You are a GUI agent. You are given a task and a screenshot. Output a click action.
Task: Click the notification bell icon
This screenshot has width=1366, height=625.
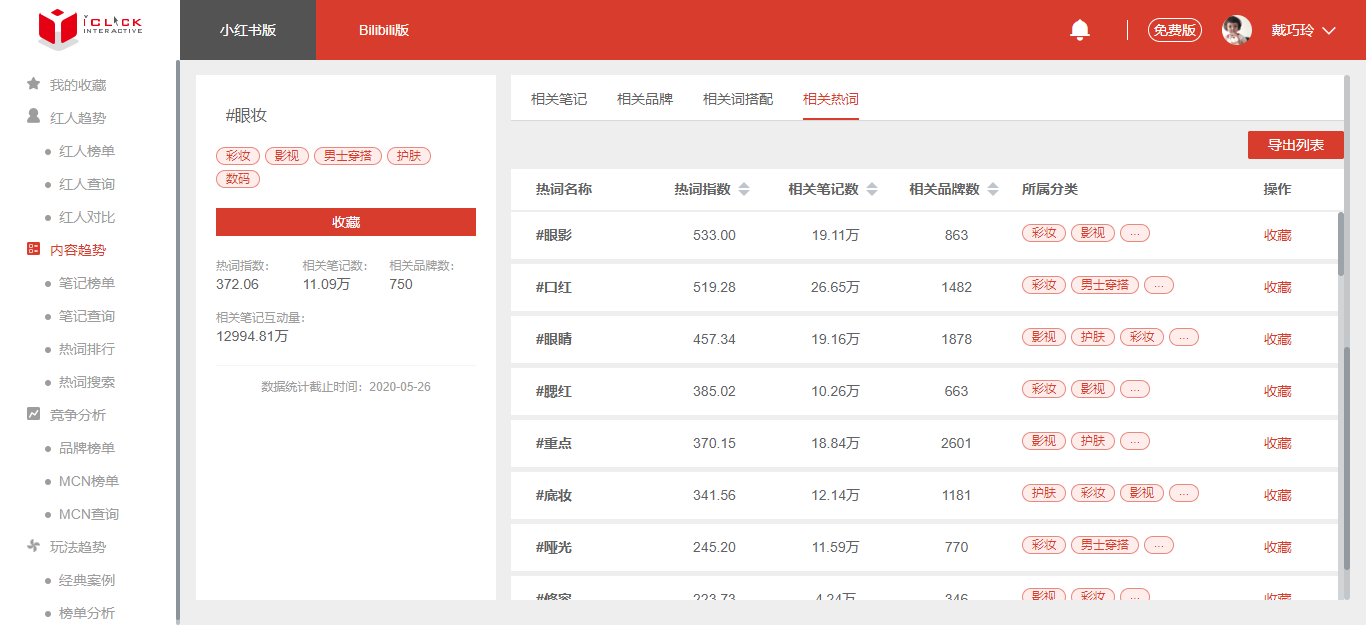1079,30
